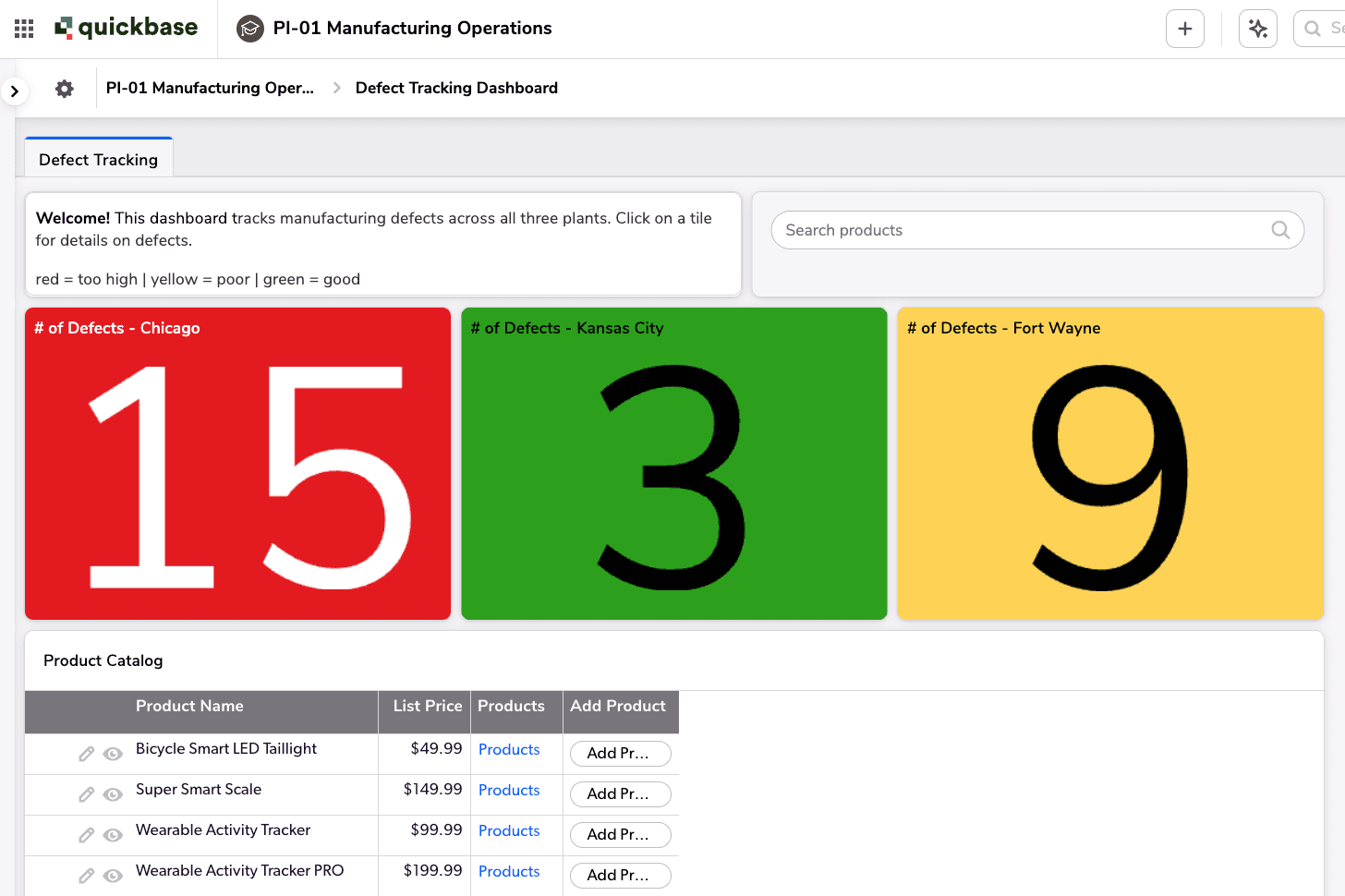Sort by the Product Name column header
This screenshot has height=896, width=1345.
click(189, 707)
